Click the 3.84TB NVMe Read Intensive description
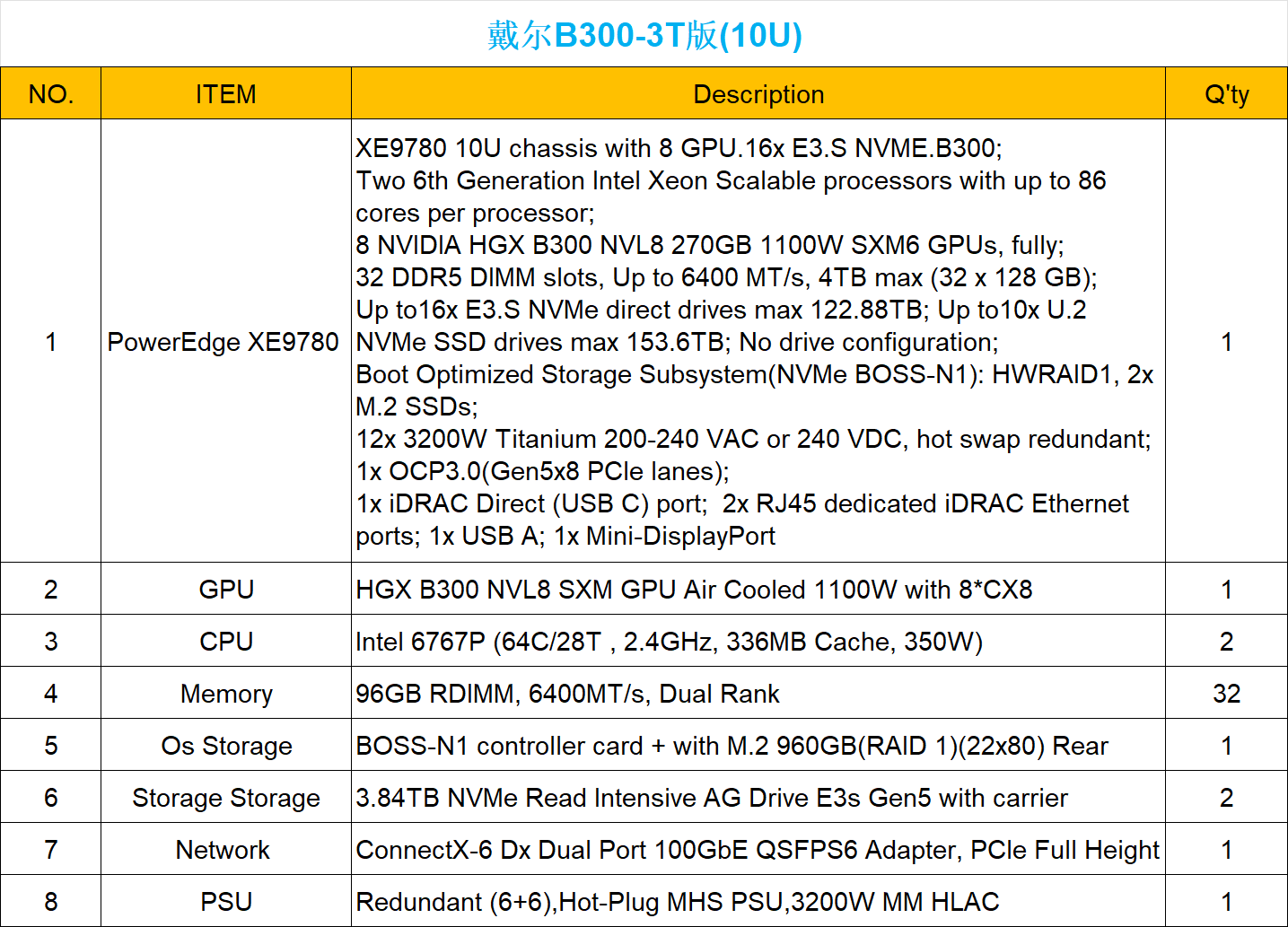This screenshot has width=1288, height=927. pos(758,797)
